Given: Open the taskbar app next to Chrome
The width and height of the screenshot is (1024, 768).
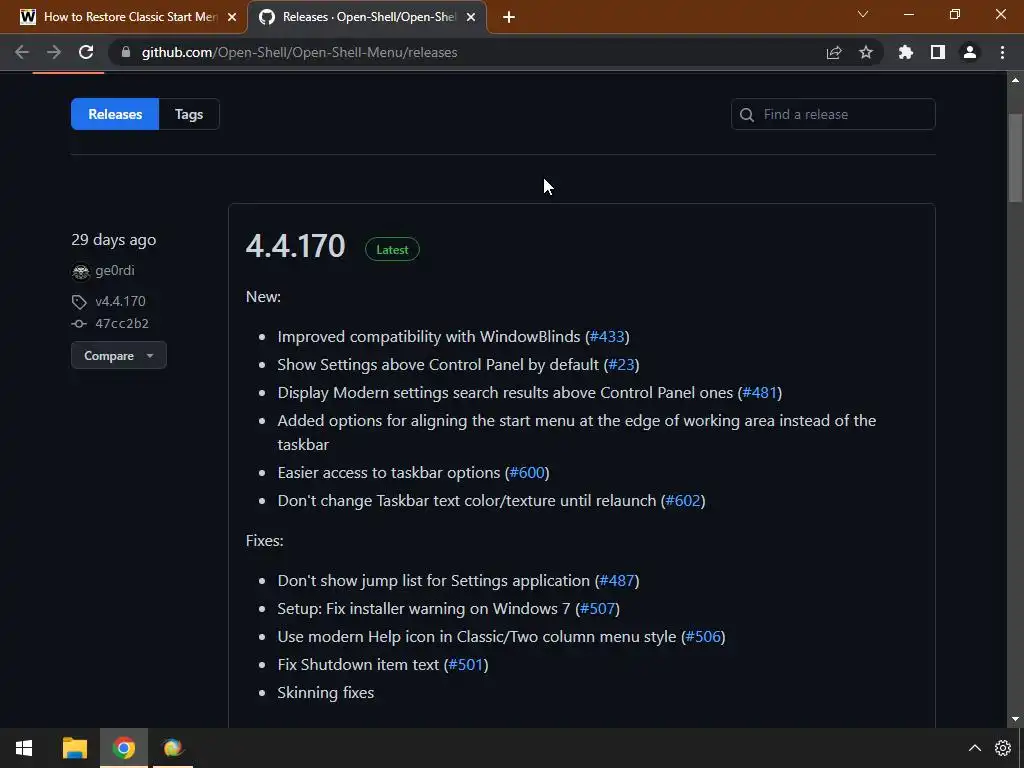Looking at the screenshot, I should pos(173,748).
